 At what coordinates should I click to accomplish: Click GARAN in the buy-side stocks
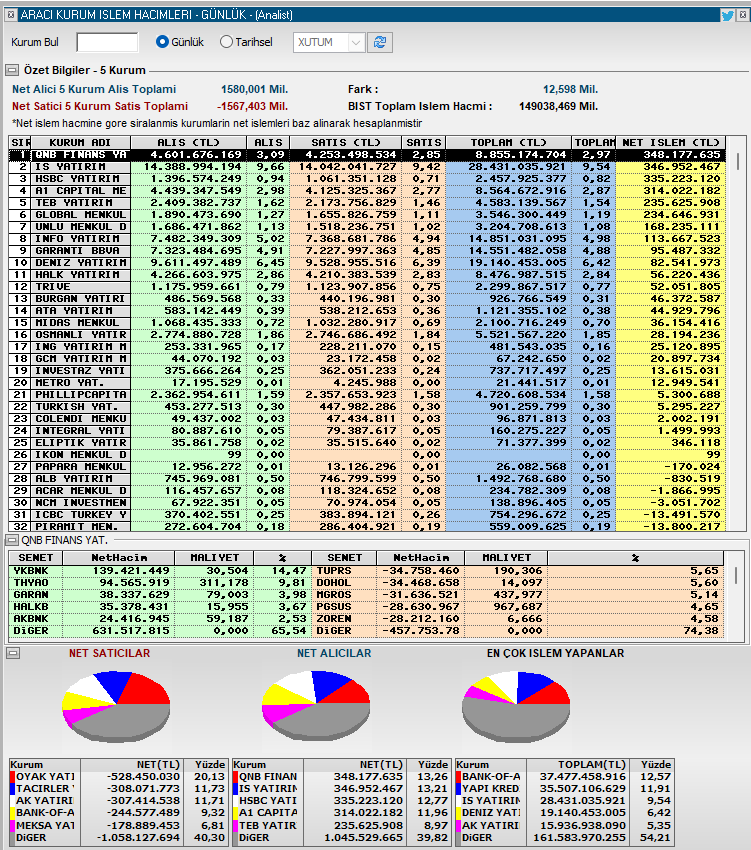(31, 595)
